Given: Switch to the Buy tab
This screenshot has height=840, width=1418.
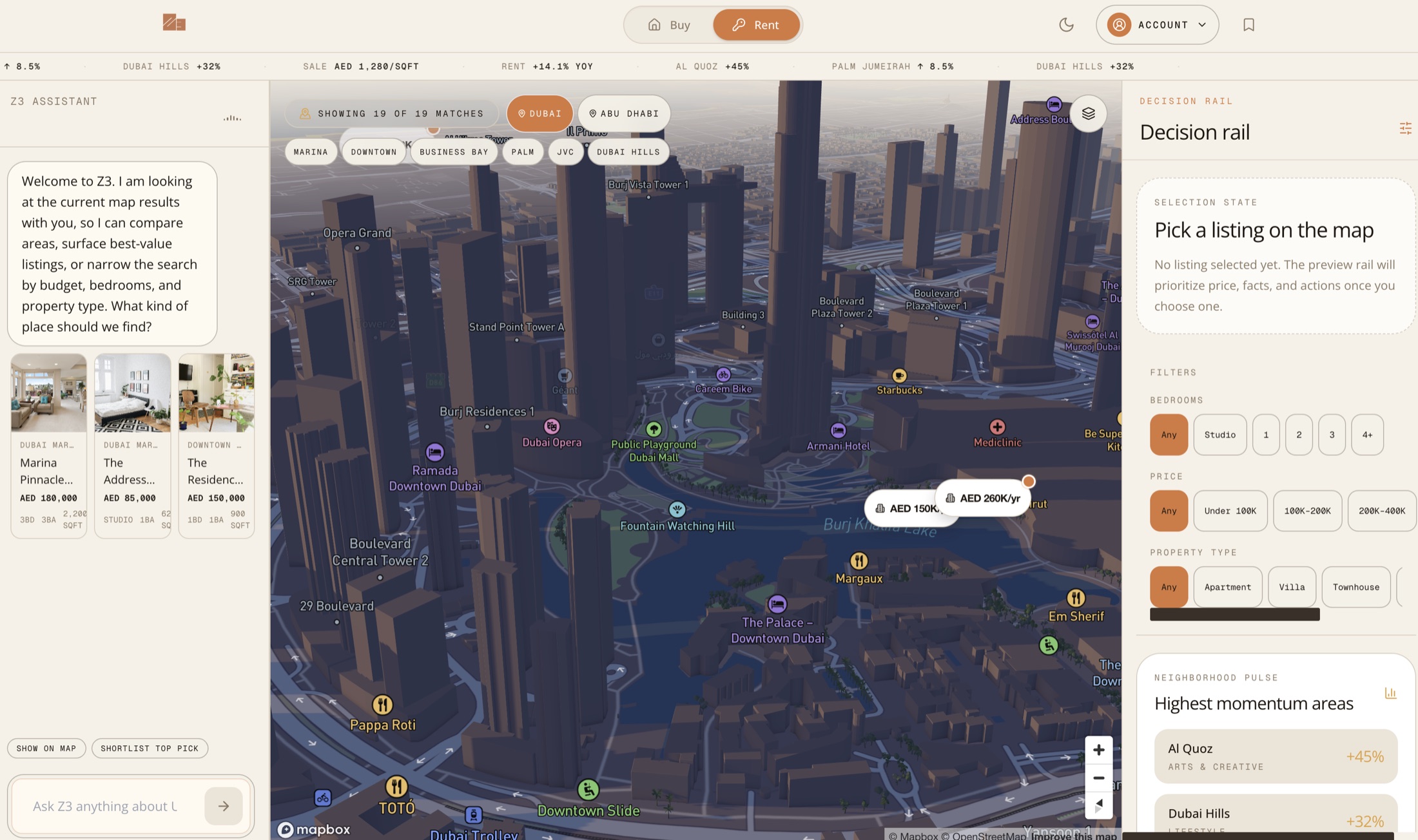Looking at the screenshot, I should 668,24.
